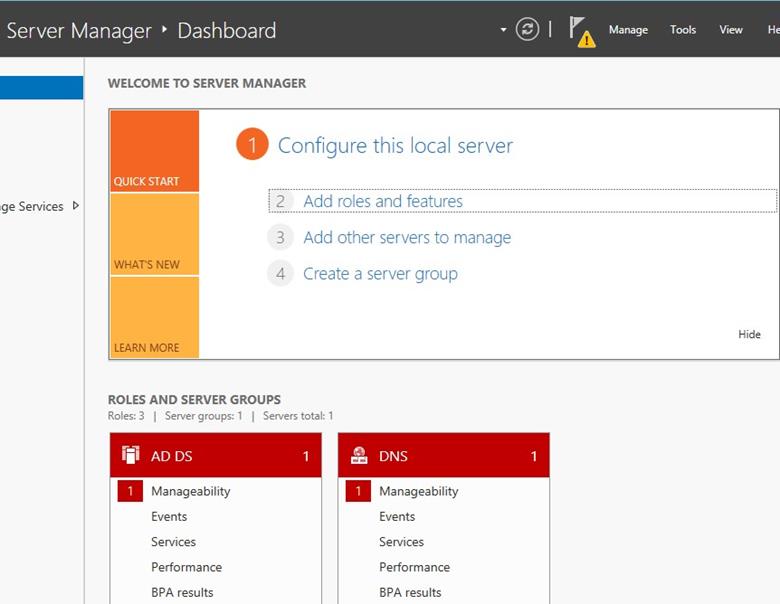Click the 'Roles: 3' summary text
780x604 pixels.
click(126, 416)
